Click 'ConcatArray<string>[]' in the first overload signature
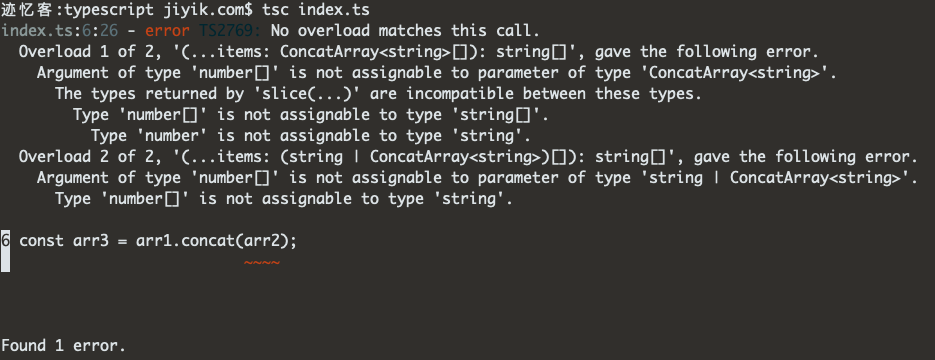Viewport: 935px width, 360px height. [x=373, y=52]
